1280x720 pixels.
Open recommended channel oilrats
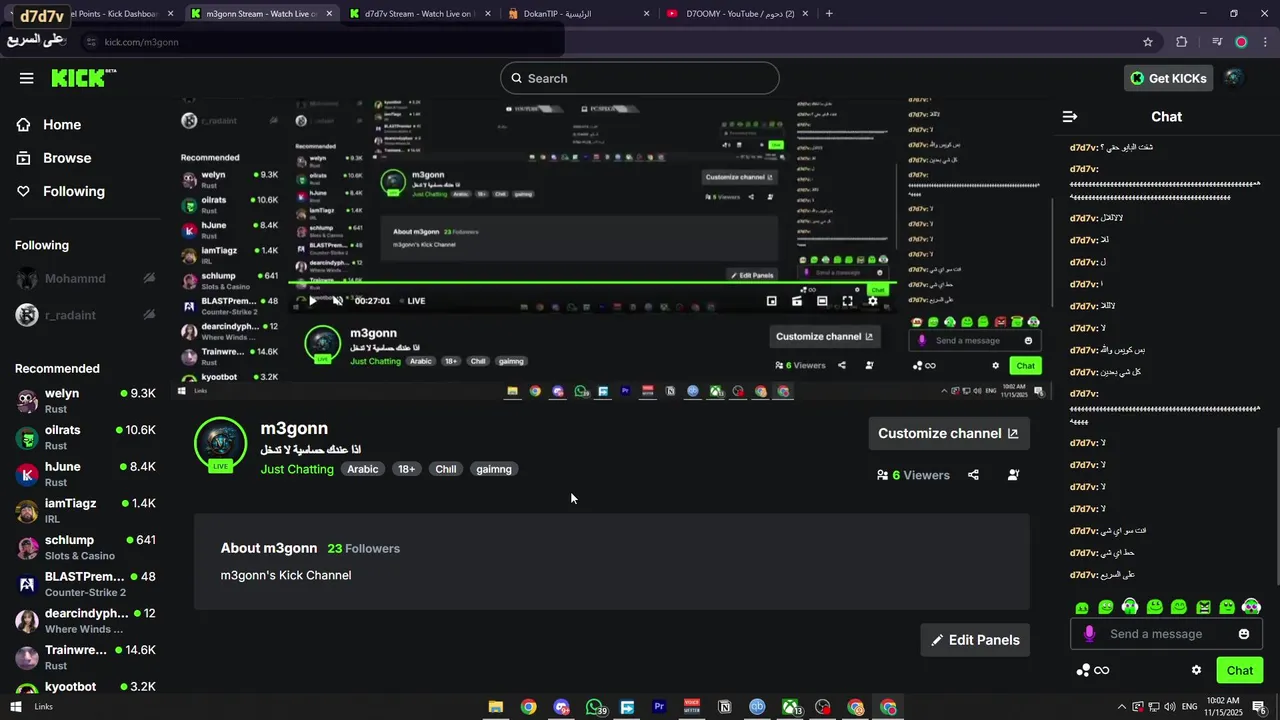tap(85, 437)
